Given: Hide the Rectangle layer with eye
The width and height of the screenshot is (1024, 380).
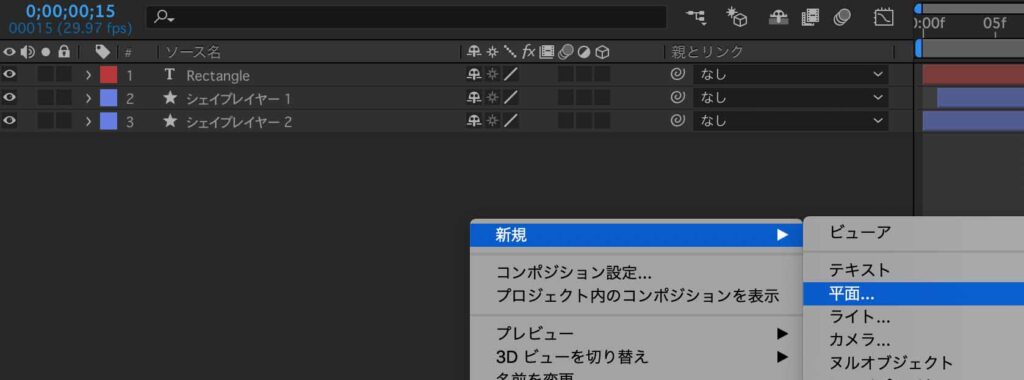Looking at the screenshot, I should click(9, 74).
